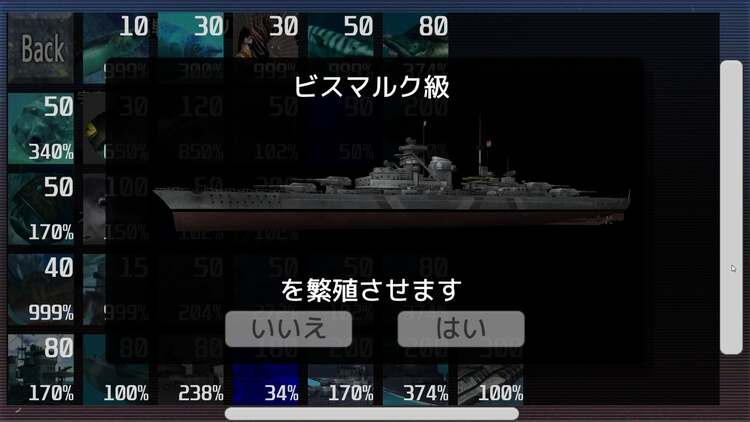Pick the blue fish tile showing 300%
The width and height of the screenshot is (750, 422).
tap(191, 48)
